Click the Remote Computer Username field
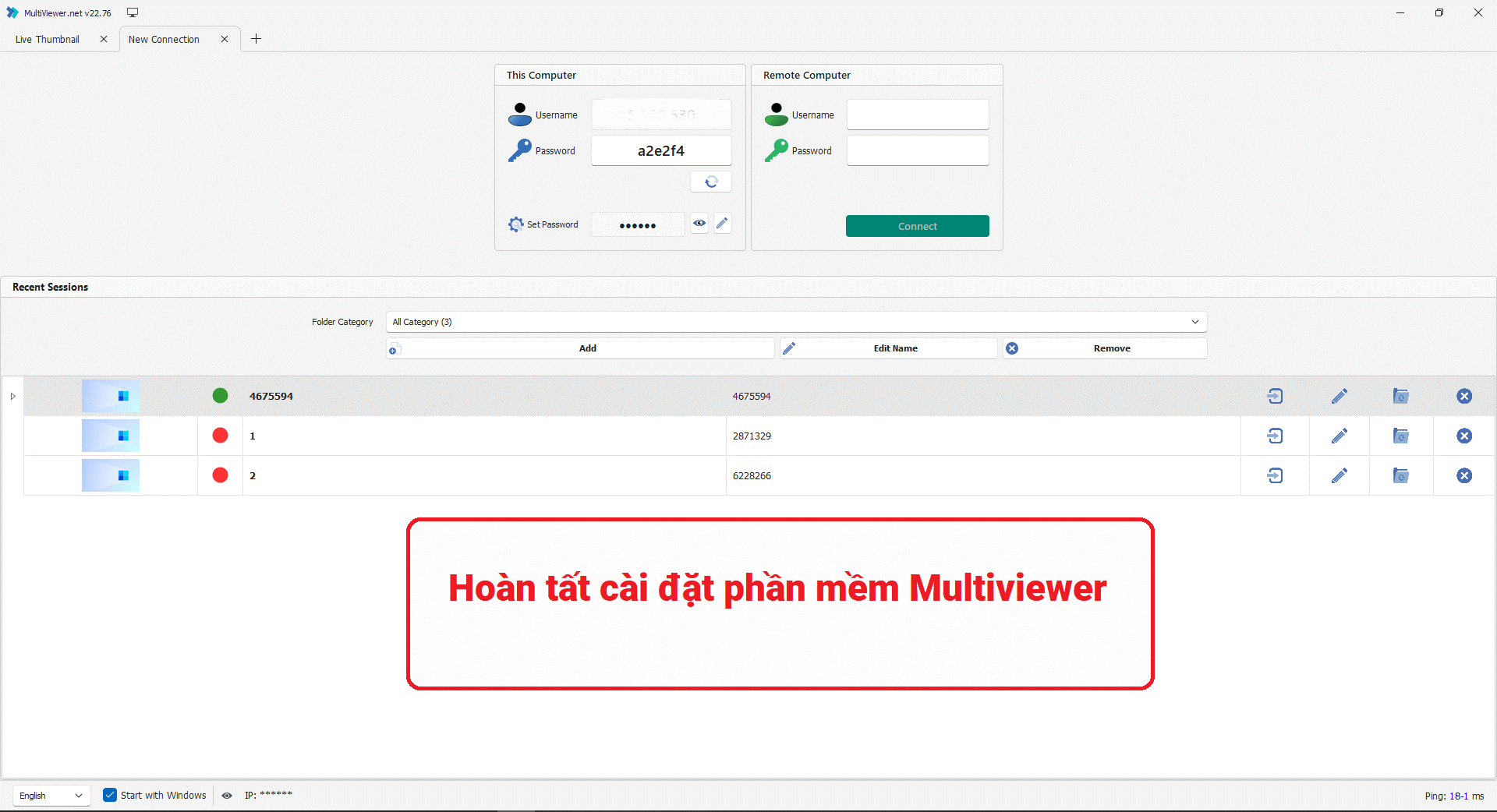This screenshot has height=812, width=1497. click(917, 115)
